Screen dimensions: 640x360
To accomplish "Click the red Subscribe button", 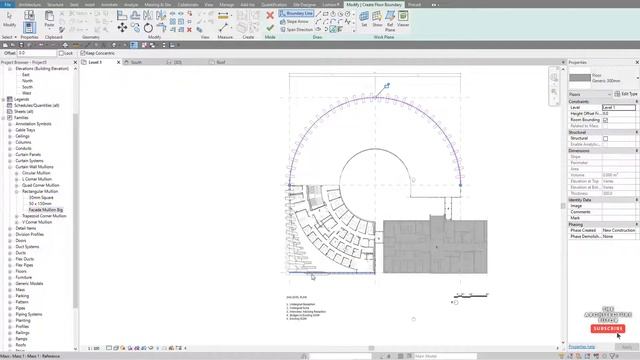I will point(608,329).
